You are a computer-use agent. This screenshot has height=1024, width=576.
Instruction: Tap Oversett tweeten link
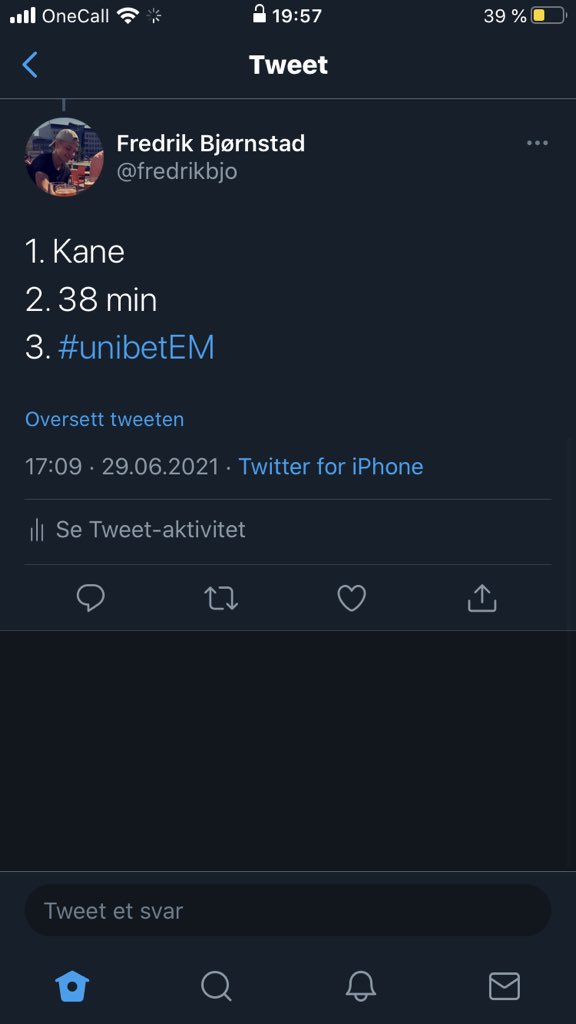point(104,419)
